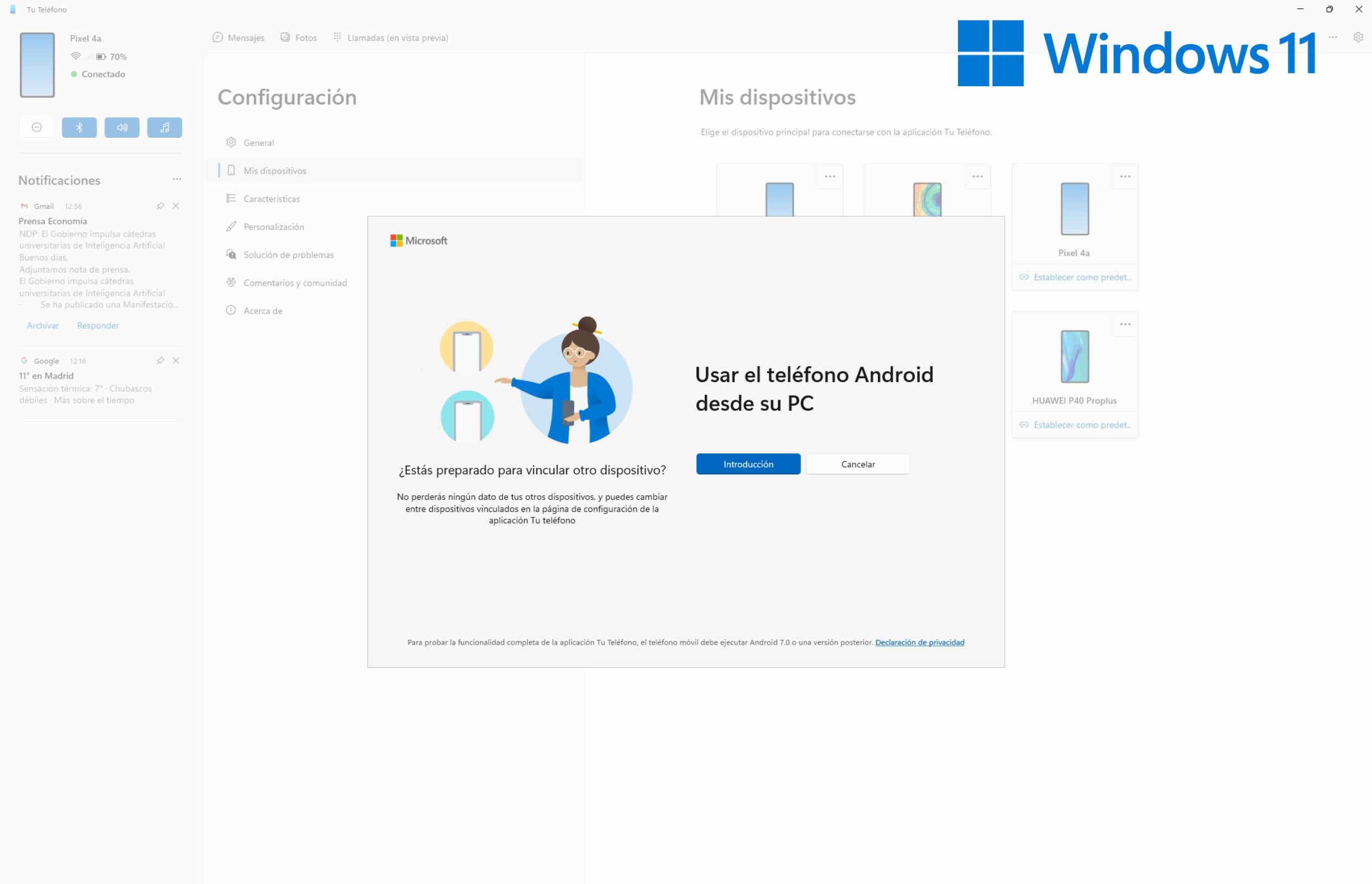
Task: Select General in Configuración
Action: [394, 143]
